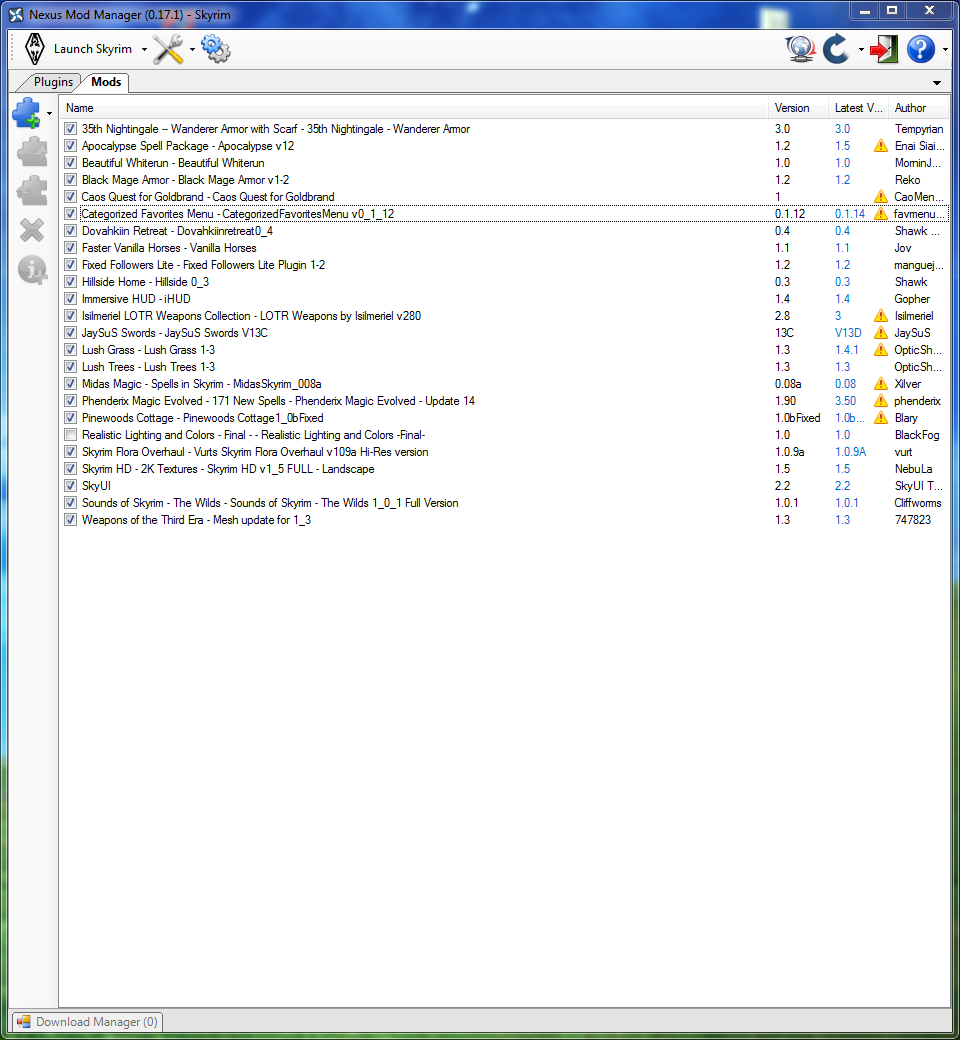Screen dimensions: 960x1040
Task: Open the Download Manager (0) panel
Action: 88,1022
